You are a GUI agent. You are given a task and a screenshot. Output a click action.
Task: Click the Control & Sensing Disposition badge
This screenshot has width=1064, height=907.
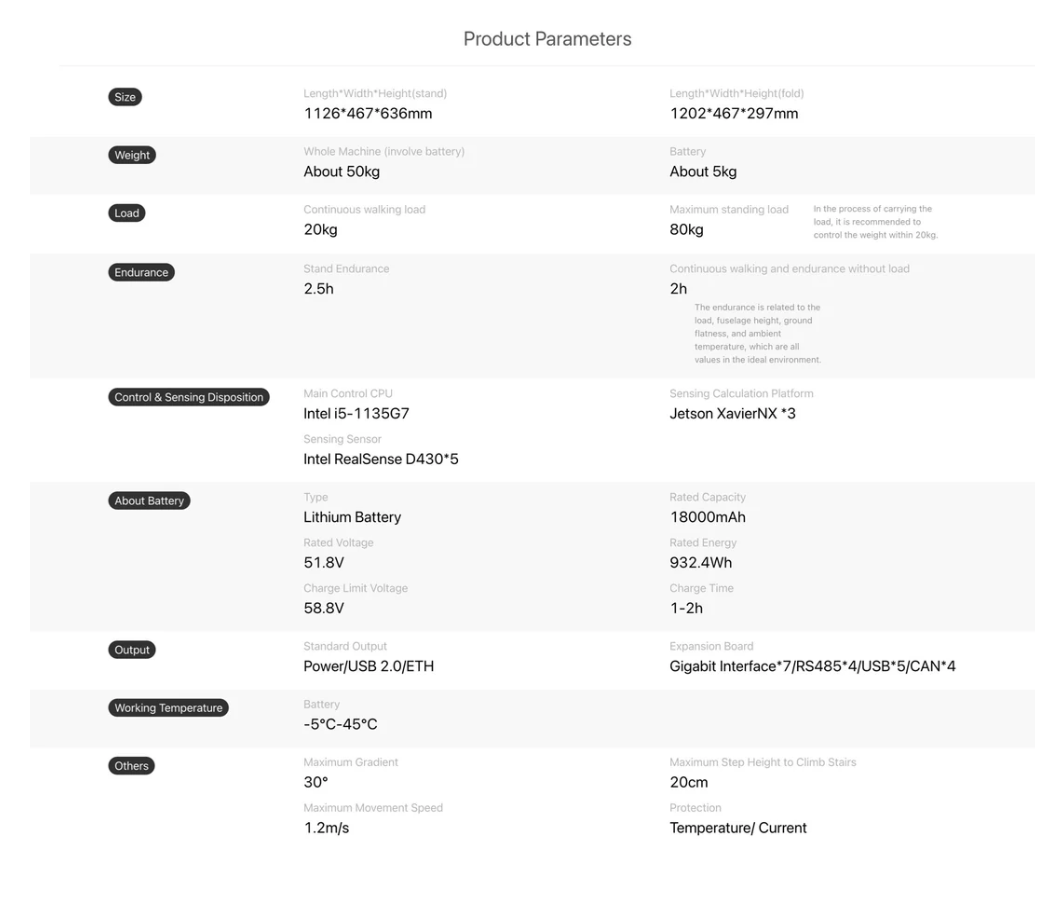(189, 397)
